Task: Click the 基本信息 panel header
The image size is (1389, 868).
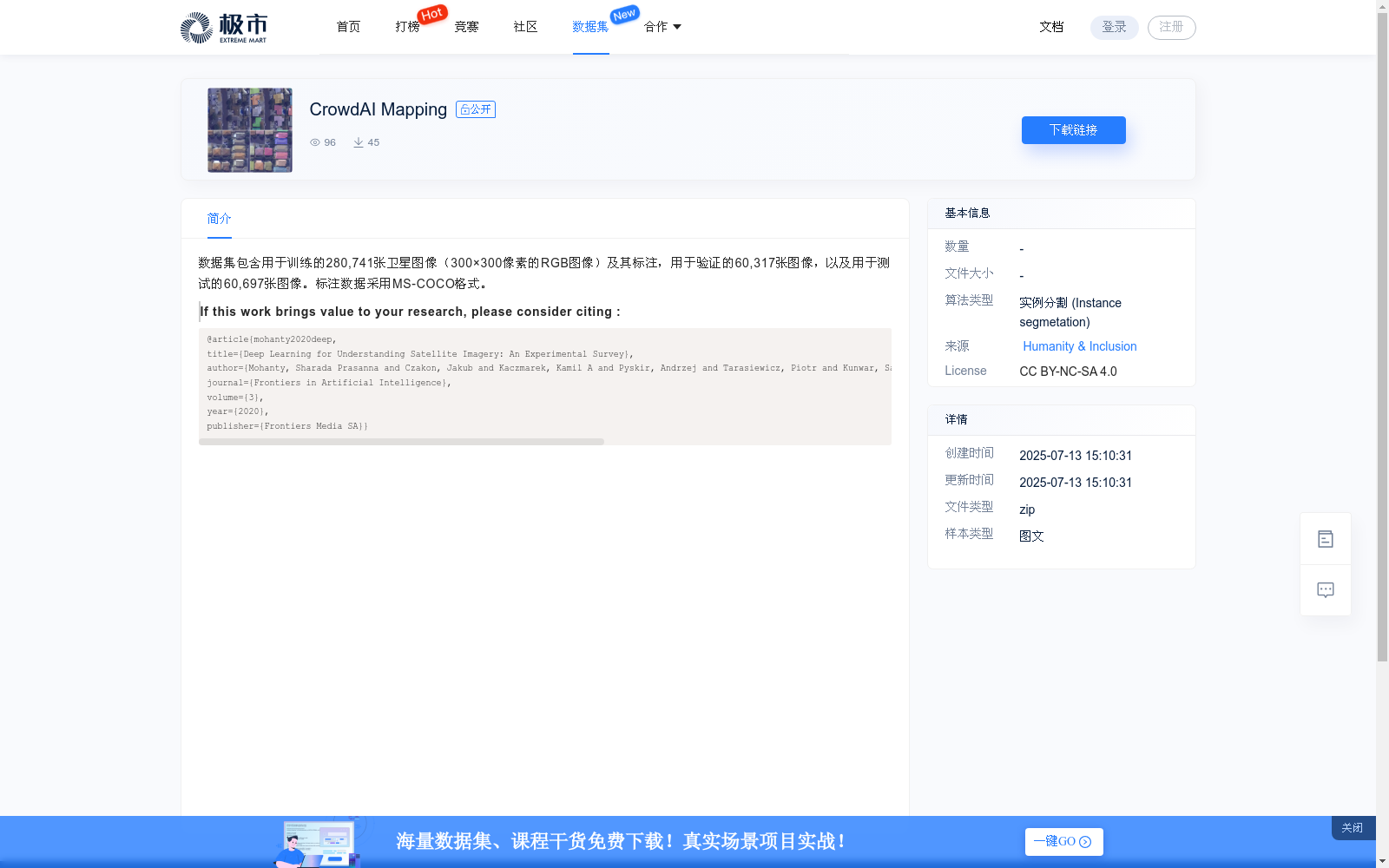Action: pos(1062,214)
